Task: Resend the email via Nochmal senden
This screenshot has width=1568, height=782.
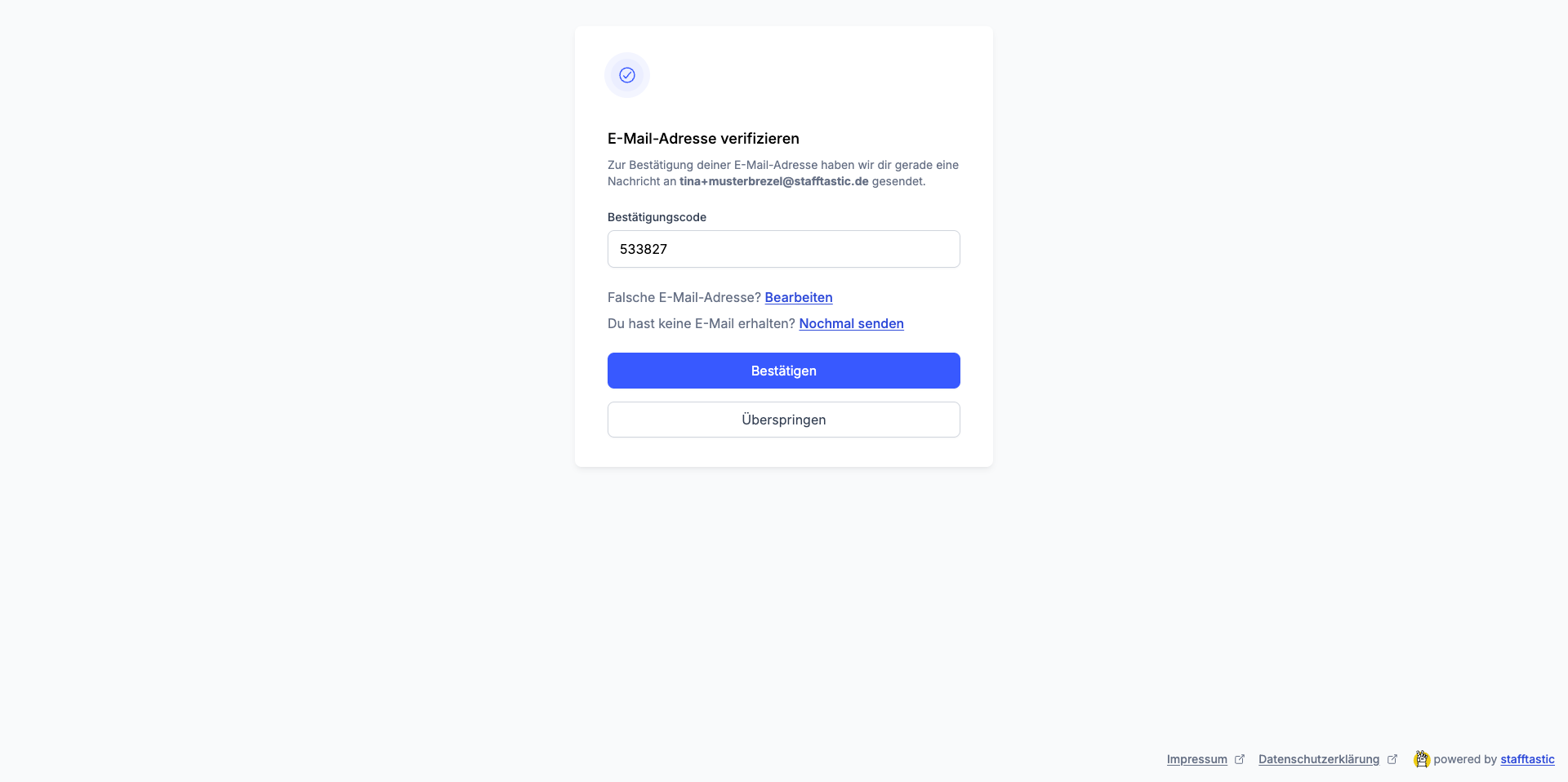Action: click(851, 323)
